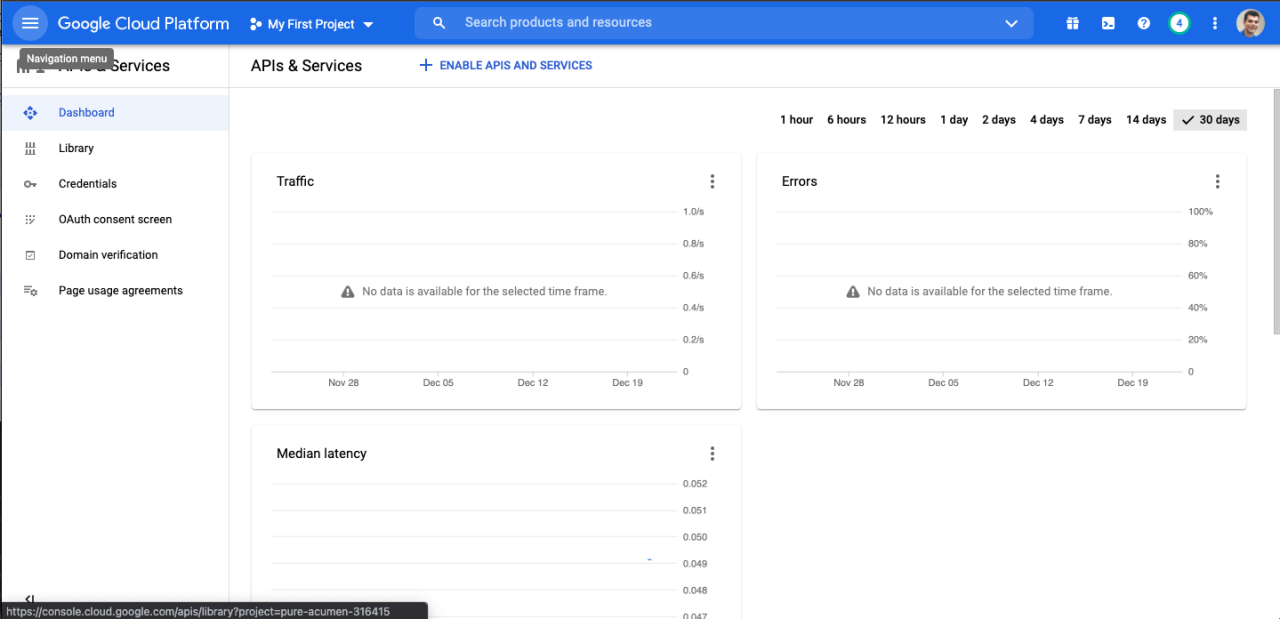Click the Credentials key icon
This screenshot has width=1280, height=619.
click(x=30, y=184)
